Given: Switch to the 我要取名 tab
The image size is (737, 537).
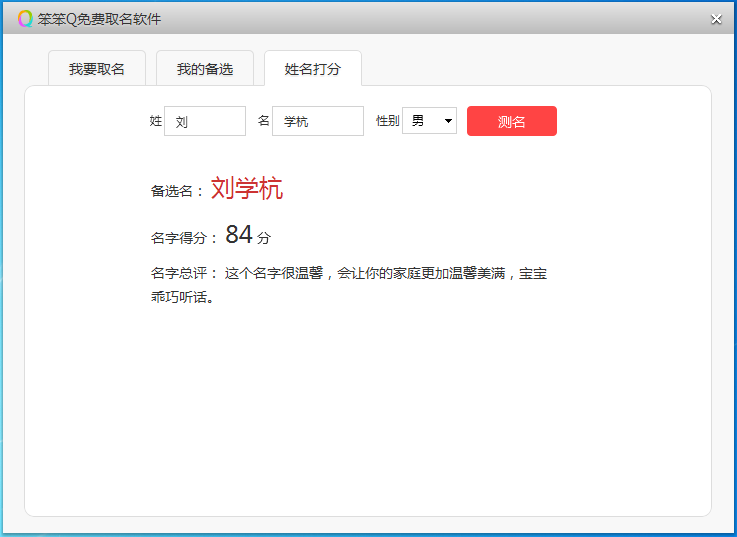Looking at the screenshot, I should pyautogui.click(x=97, y=69).
